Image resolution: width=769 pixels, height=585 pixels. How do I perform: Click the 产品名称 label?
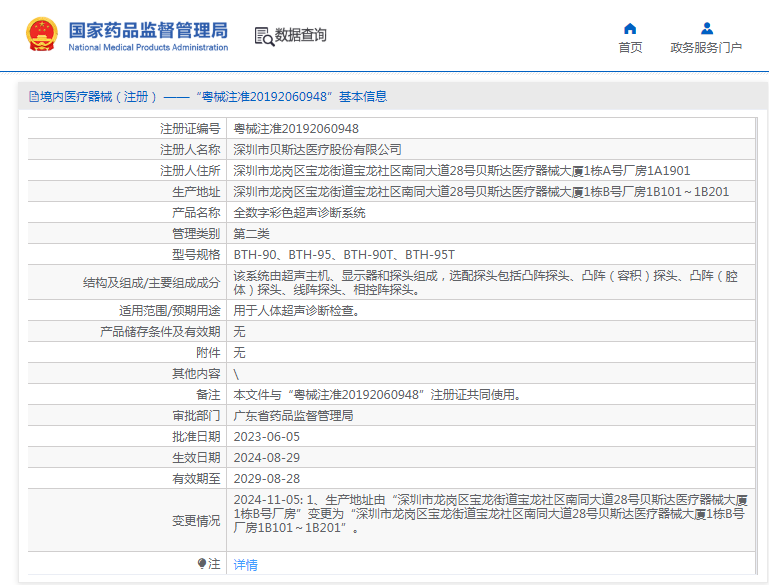(x=196, y=213)
